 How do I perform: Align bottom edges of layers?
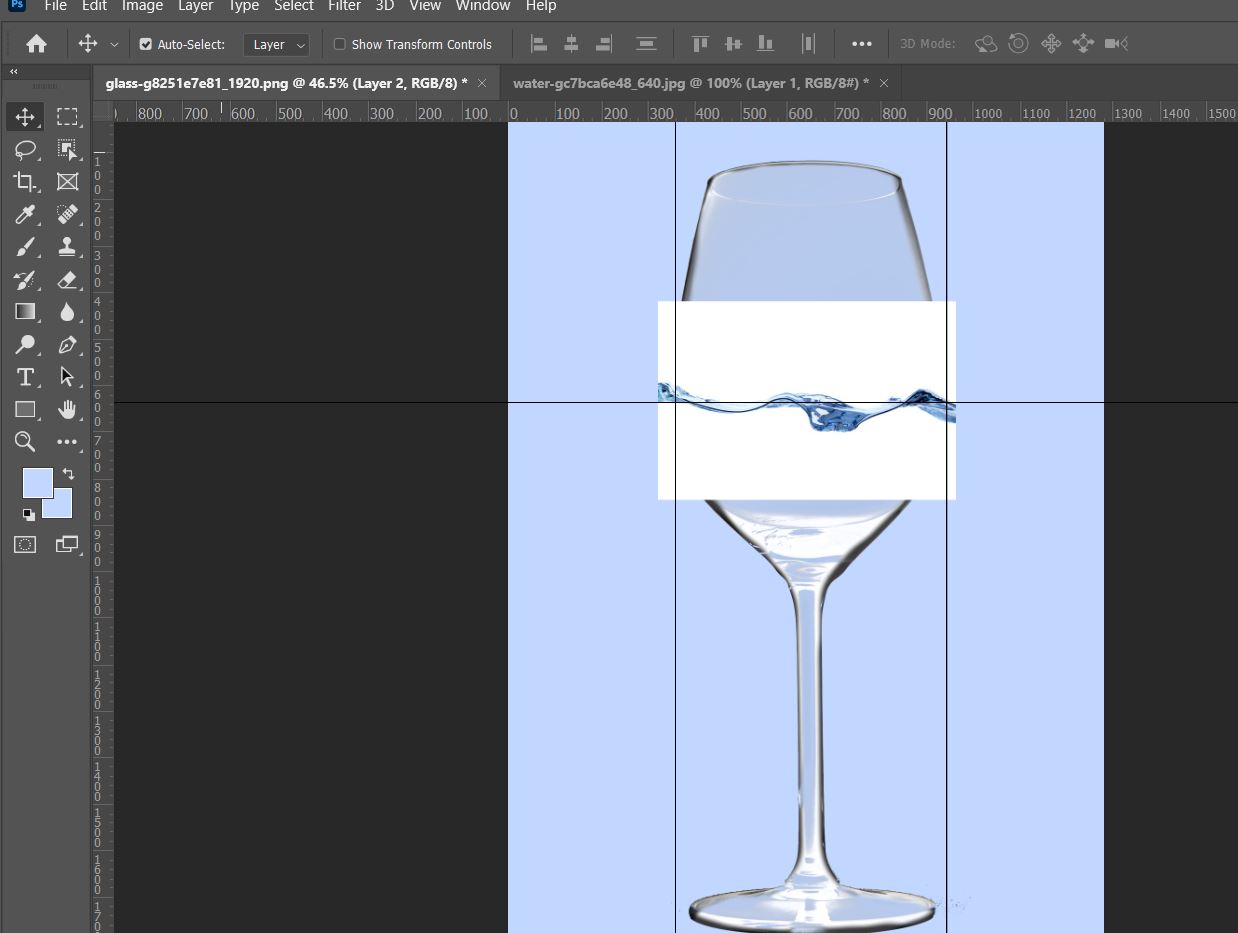765,44
